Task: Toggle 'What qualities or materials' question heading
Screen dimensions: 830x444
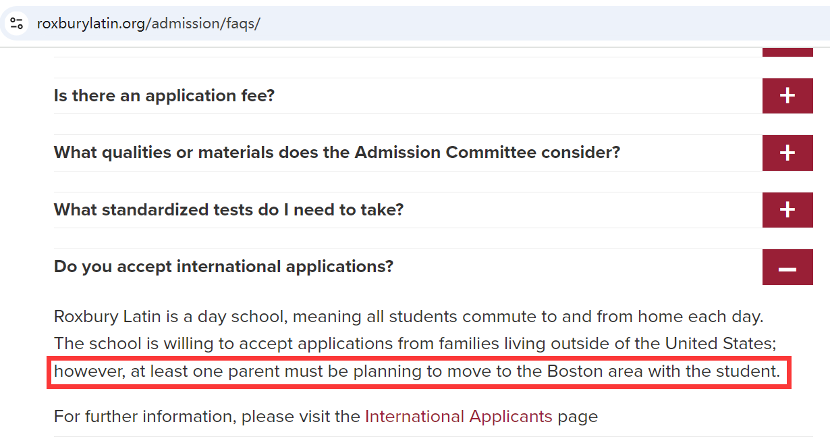Action: coord(337,152)
